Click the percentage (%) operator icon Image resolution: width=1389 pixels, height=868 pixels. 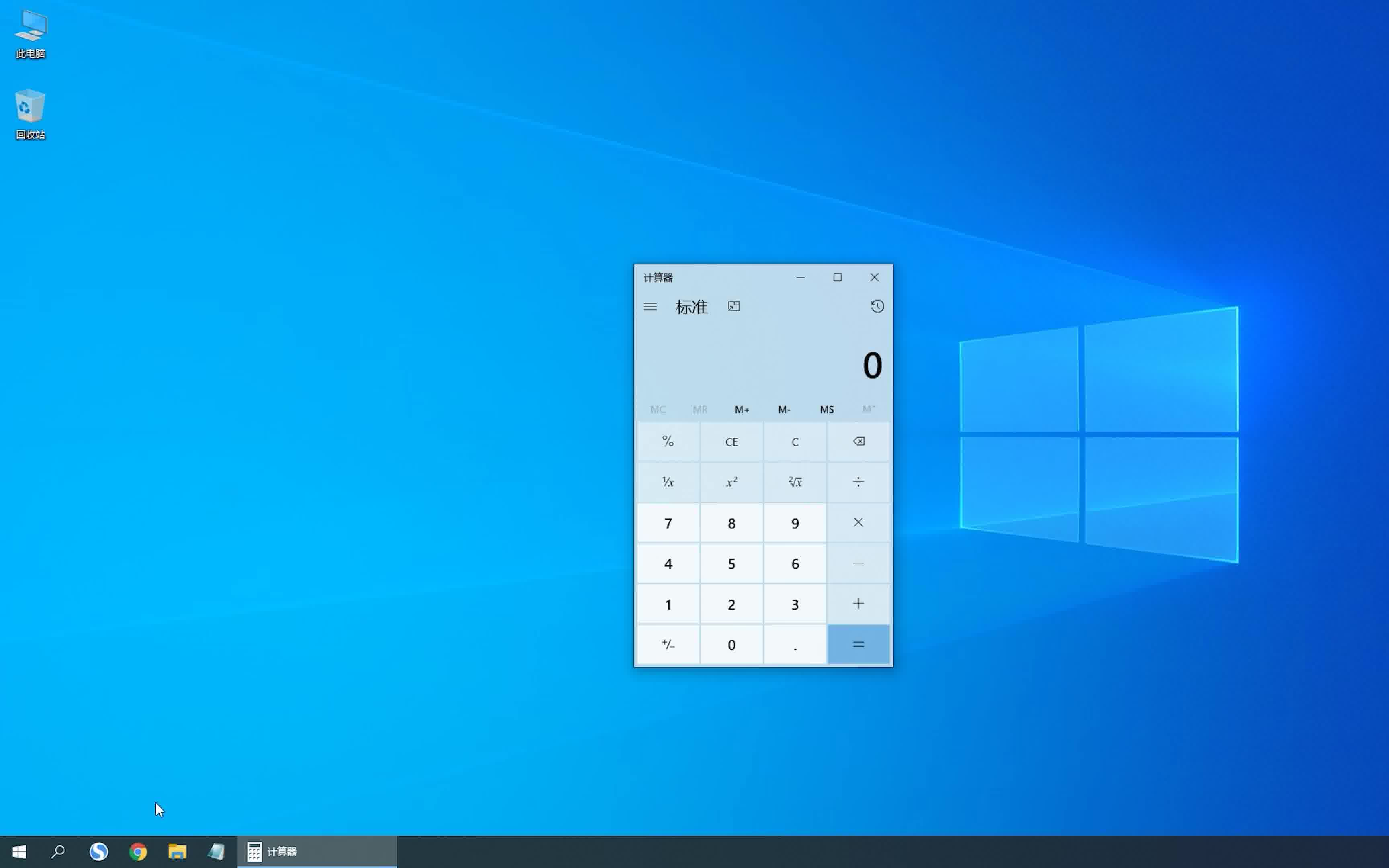pyautogui.click(x=668, y=441)
